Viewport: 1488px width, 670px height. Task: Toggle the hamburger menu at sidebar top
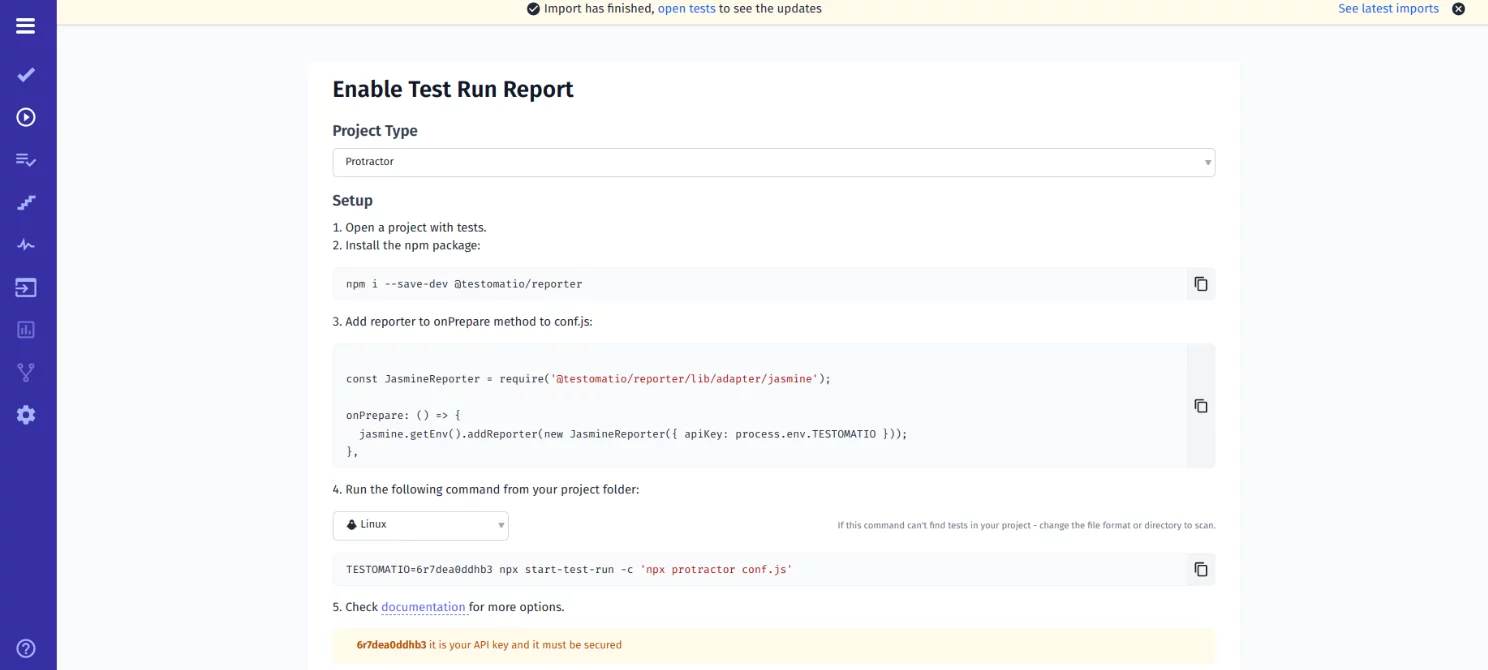click(26, 25)
